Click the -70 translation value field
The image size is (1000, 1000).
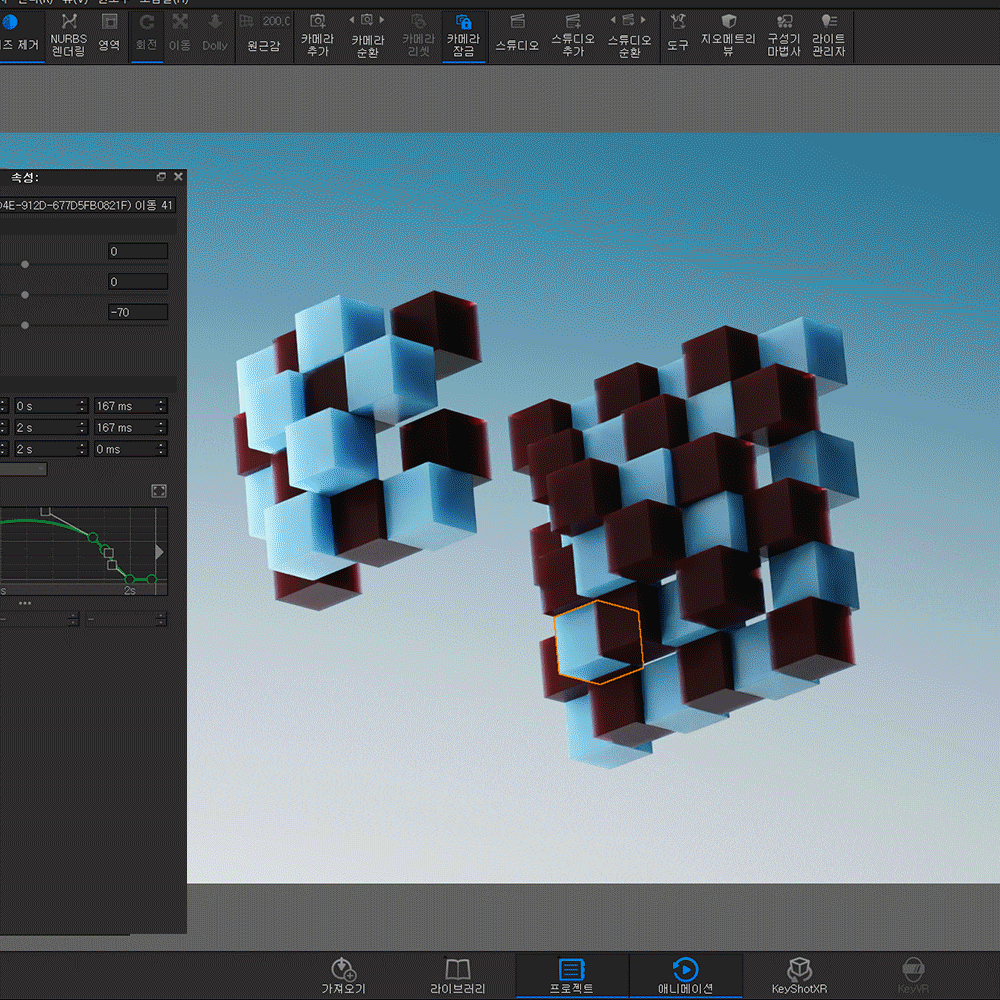(x=138, y=312)
